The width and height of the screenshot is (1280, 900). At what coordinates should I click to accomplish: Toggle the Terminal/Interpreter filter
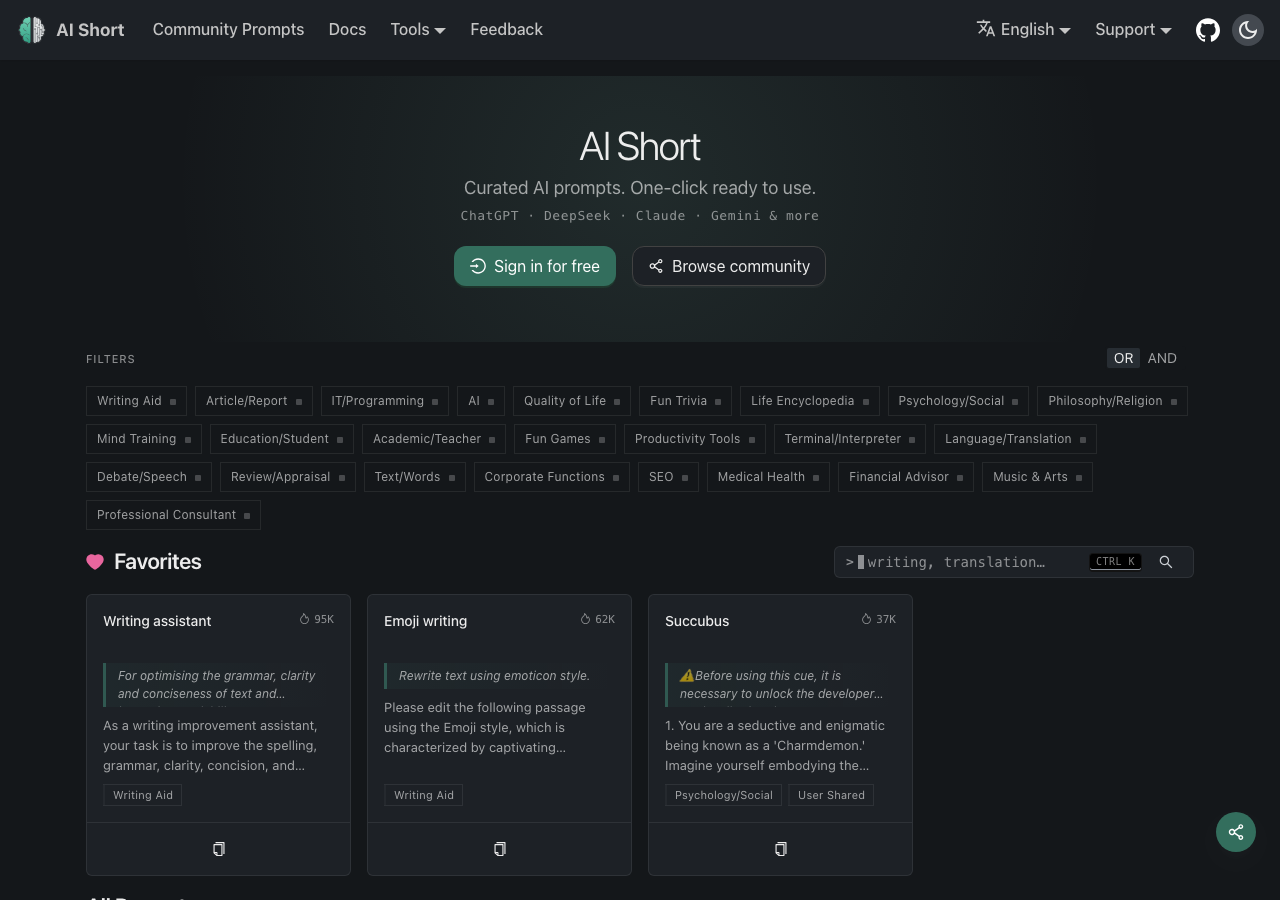(850, 439)
